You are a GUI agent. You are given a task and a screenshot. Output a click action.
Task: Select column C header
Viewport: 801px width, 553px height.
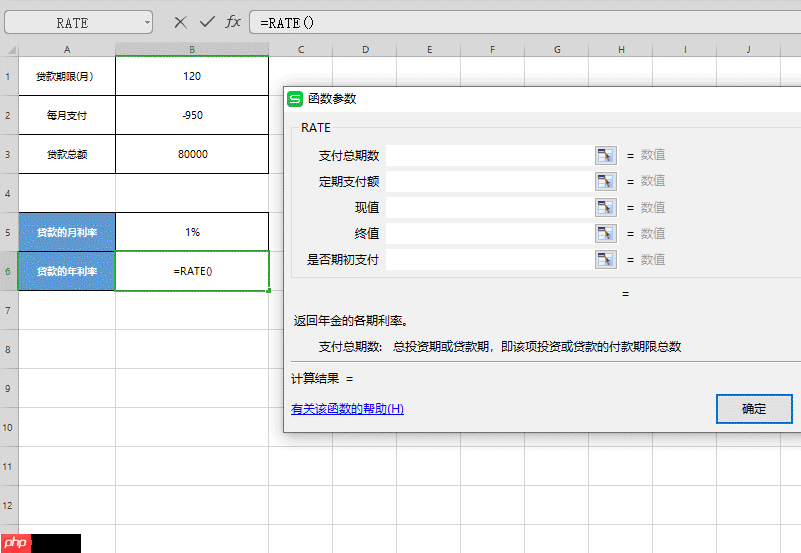click(x=300, y=49)
